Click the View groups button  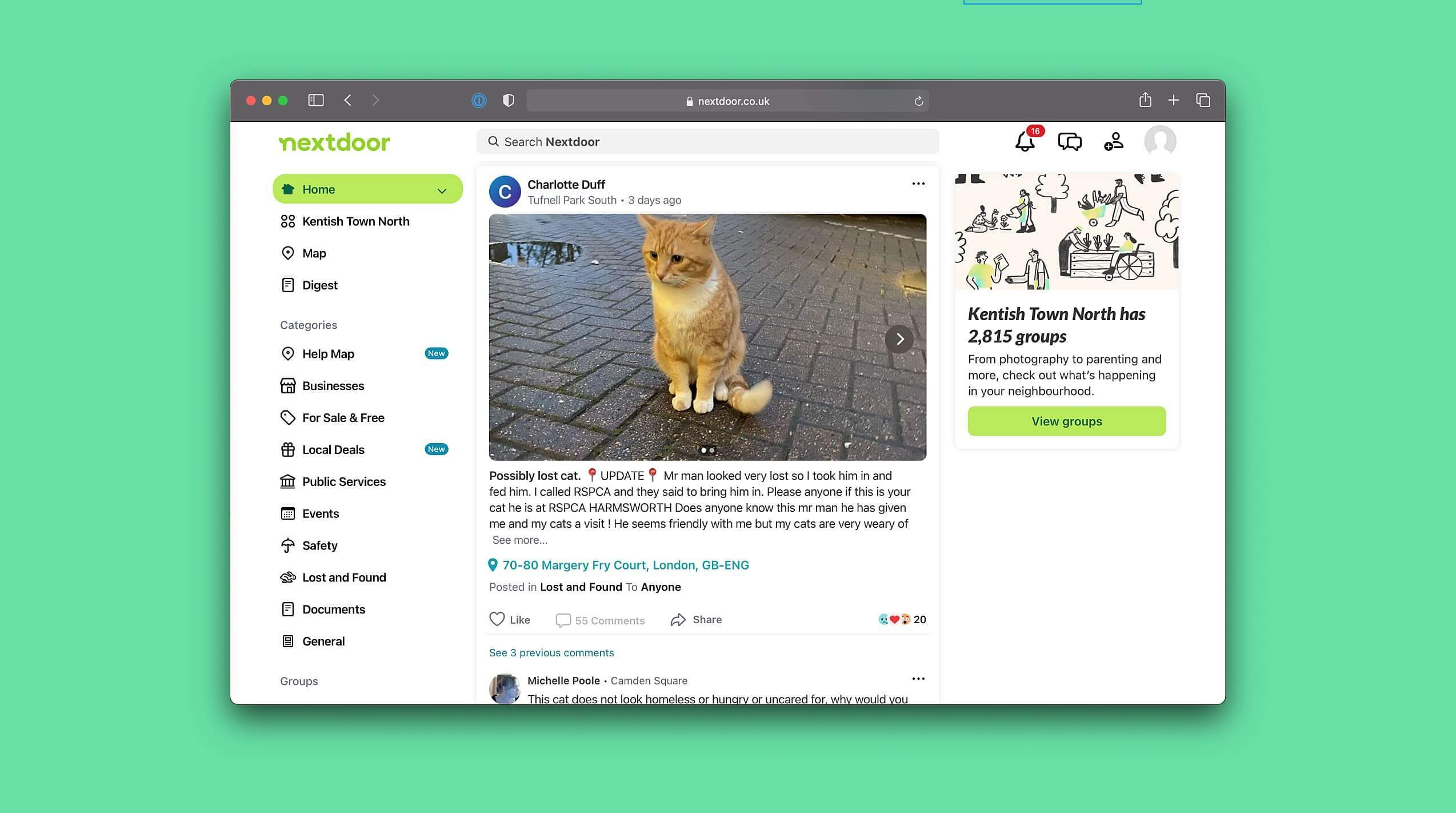[x=1066, y=421]
